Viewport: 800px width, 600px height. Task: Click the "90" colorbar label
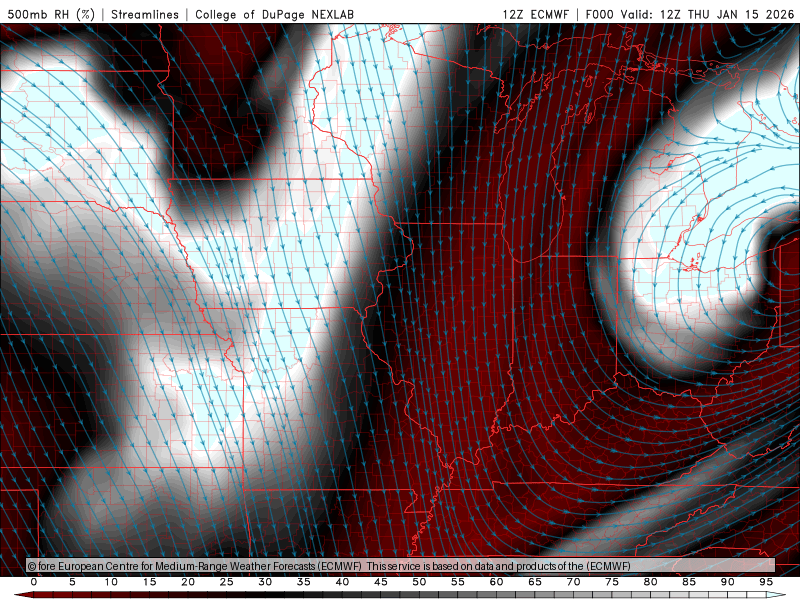728,582
